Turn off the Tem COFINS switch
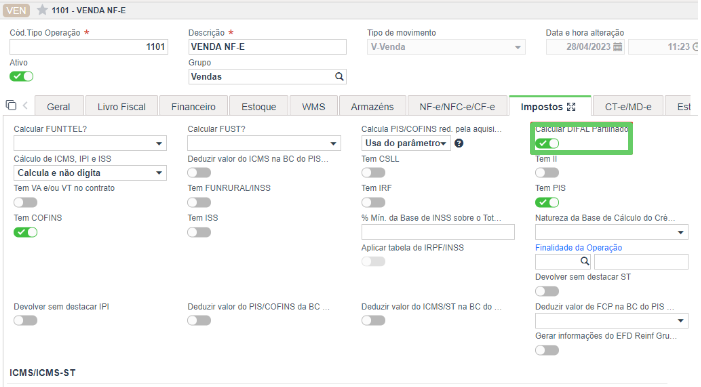701x387 pixels. 25,232
